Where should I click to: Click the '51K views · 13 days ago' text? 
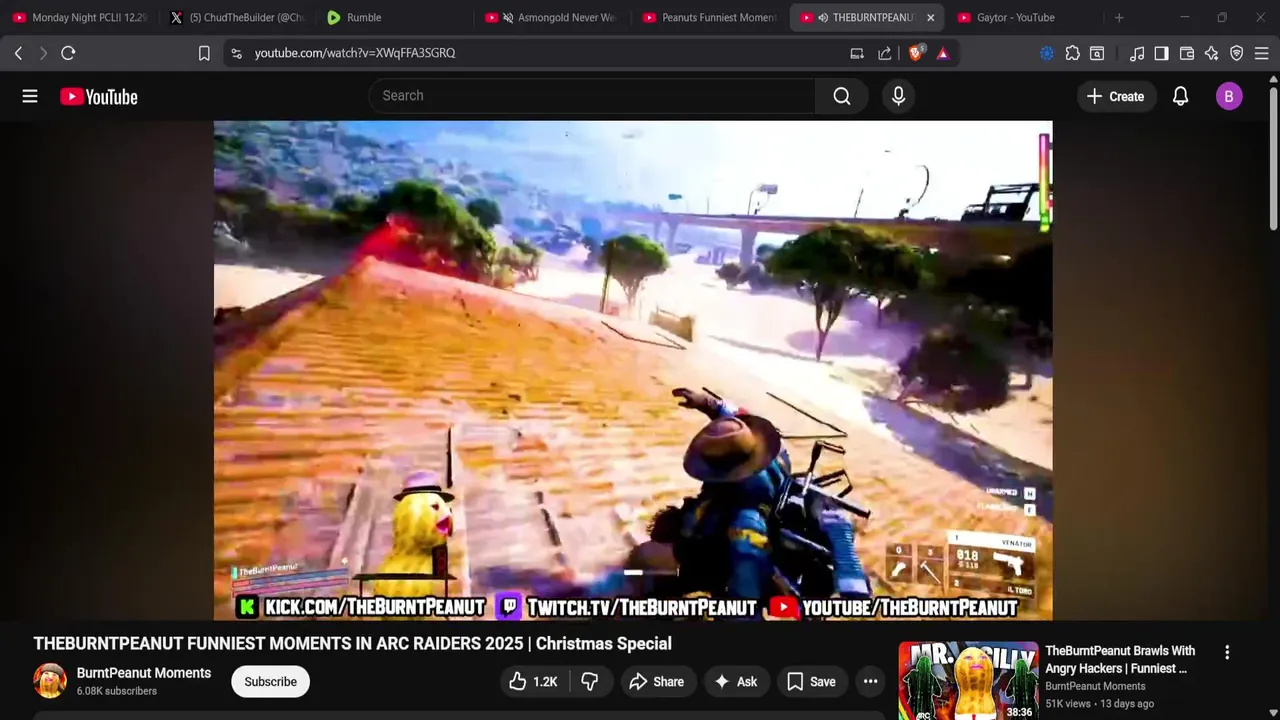click(x=1099, y=704)
